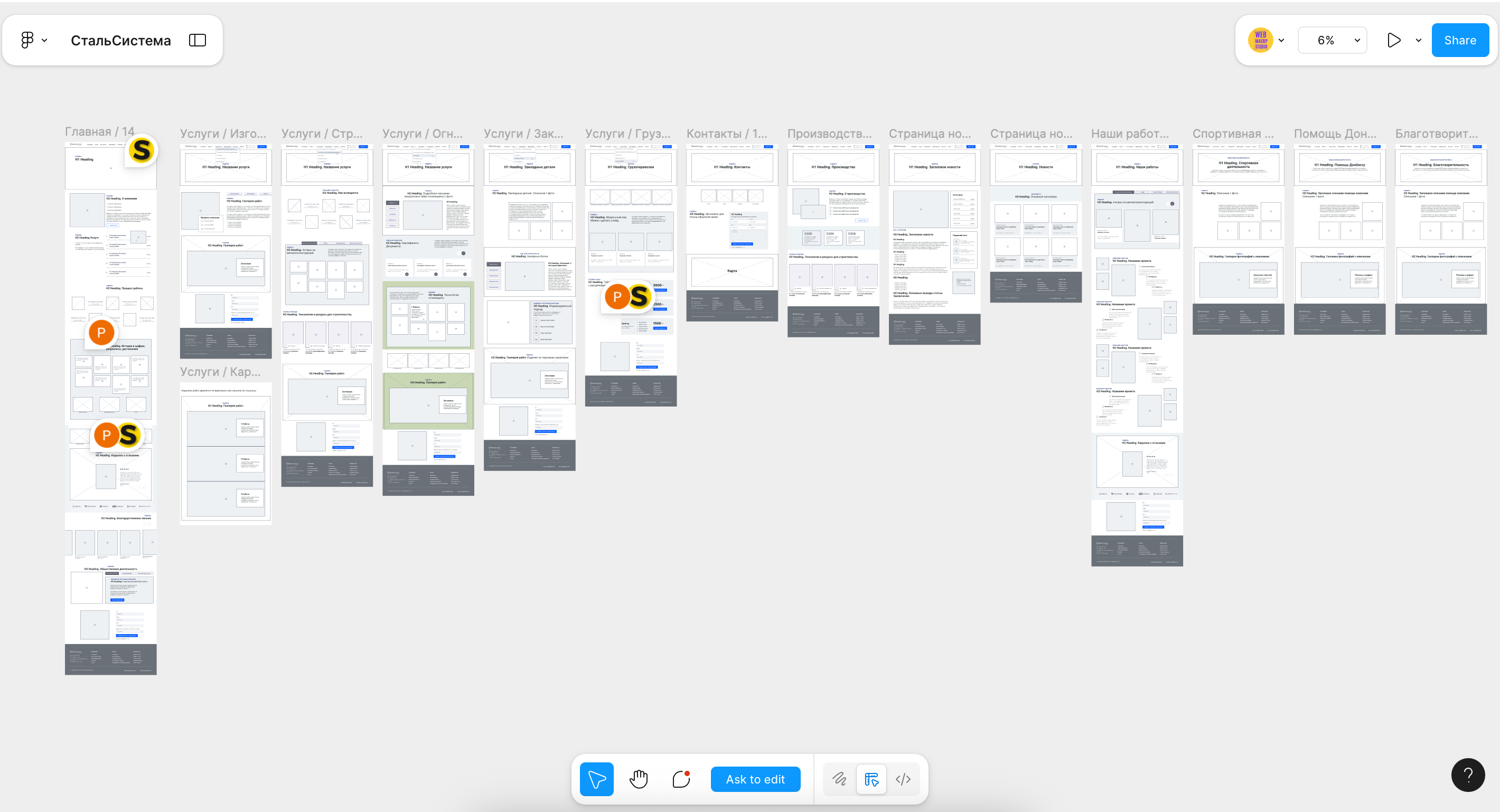
Task: Switch to Design mode icon
Action: click(x=871, y=779)
